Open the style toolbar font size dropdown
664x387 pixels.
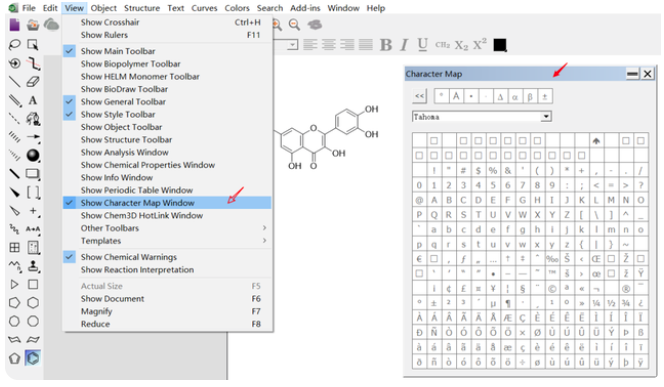tap(292, 44)
